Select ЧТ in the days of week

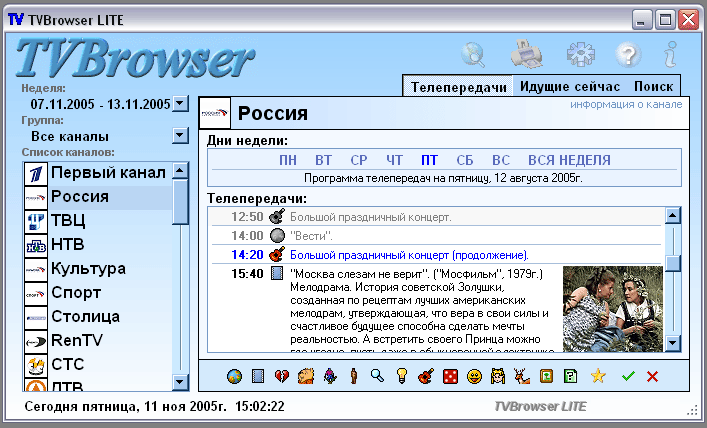[394, 160]
